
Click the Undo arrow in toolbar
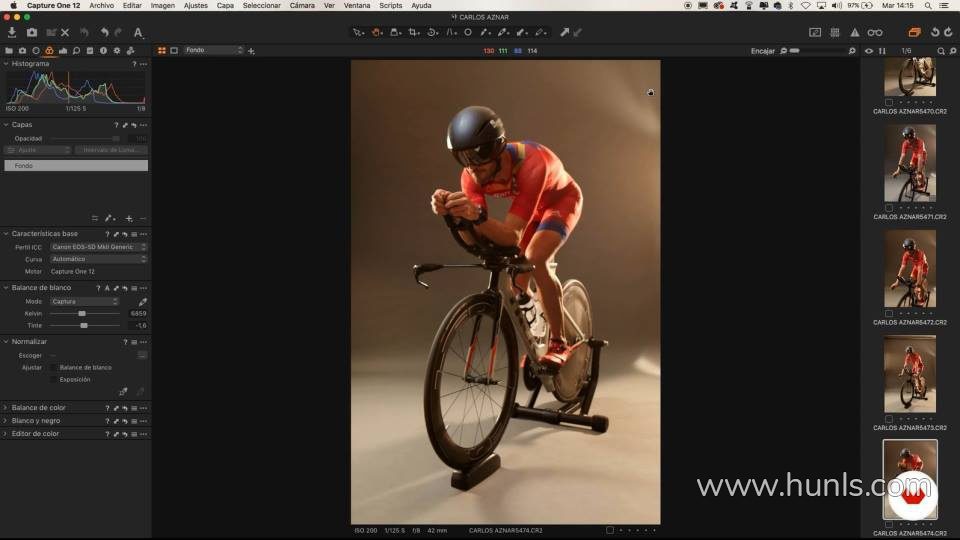coord(105,32)
